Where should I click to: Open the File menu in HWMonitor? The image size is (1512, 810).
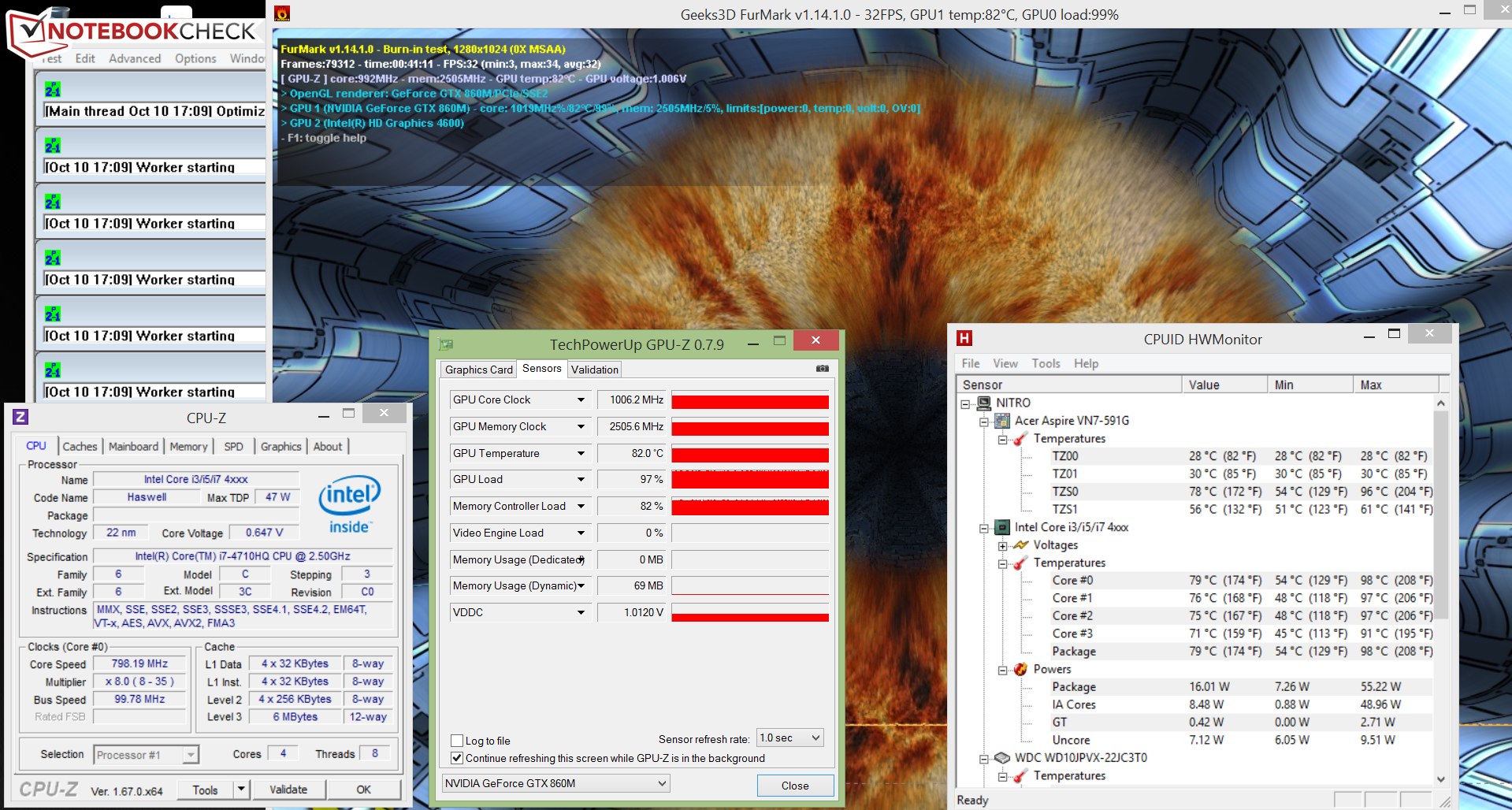pyautogui.click(x=971, y=363)
